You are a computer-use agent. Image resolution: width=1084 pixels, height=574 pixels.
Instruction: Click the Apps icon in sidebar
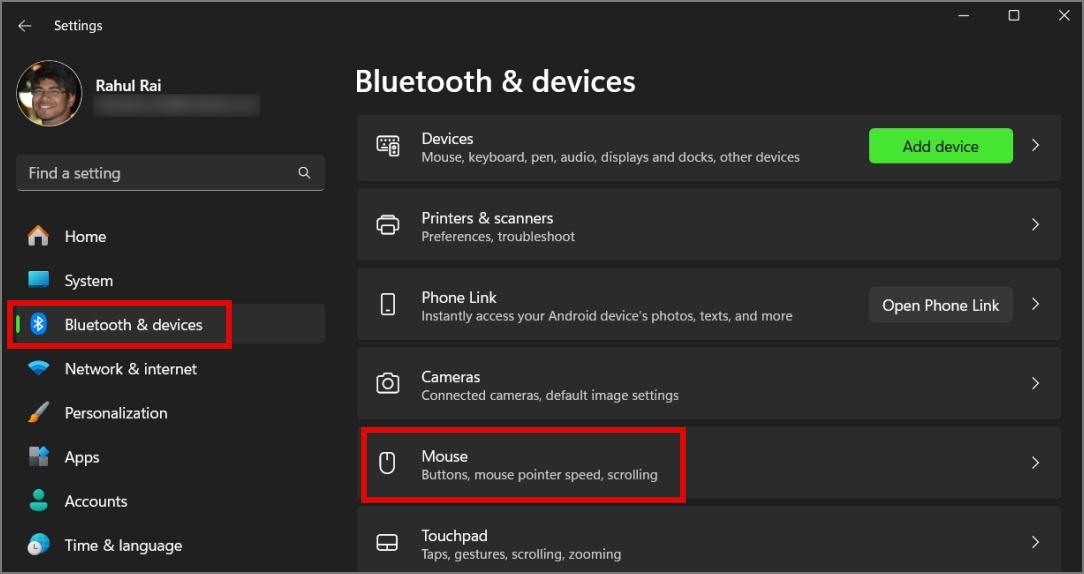tap(38, 457)
